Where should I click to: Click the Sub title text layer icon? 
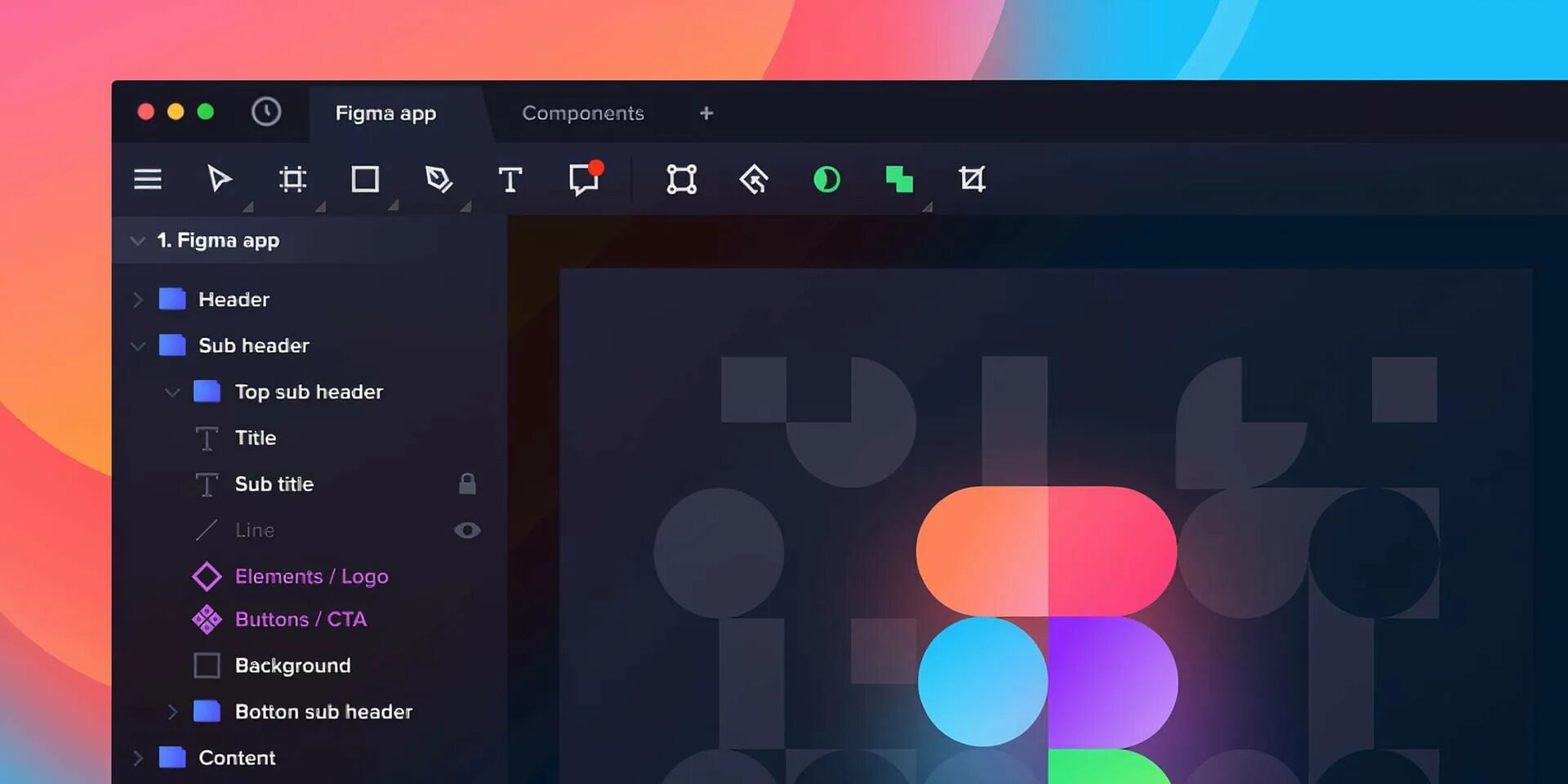207,484
